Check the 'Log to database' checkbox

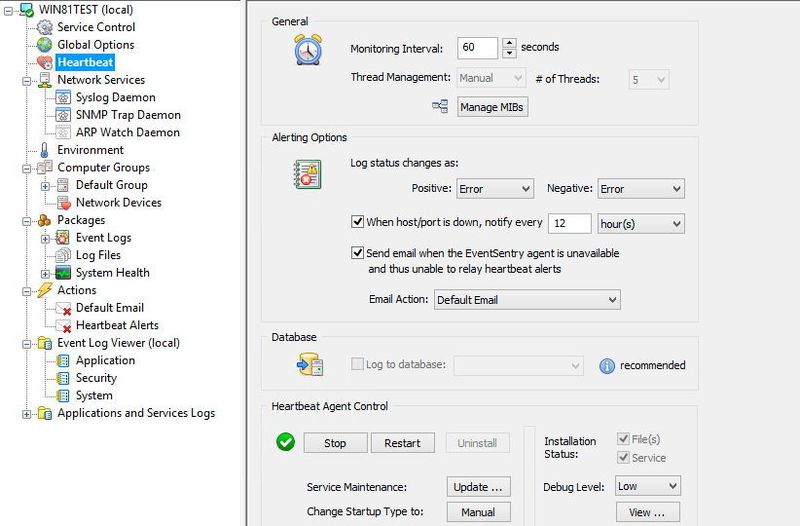pos(358,364)
